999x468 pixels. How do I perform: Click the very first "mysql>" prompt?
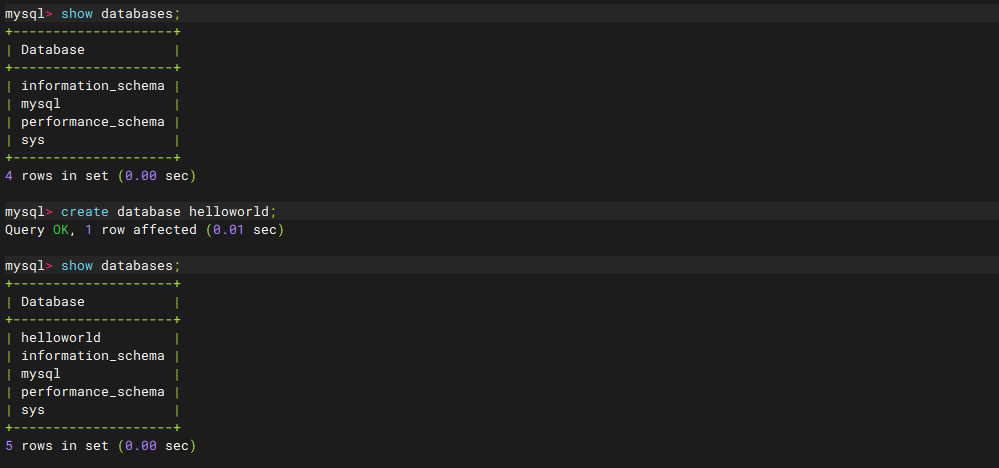pyautogui.click(x=28, y=14)
